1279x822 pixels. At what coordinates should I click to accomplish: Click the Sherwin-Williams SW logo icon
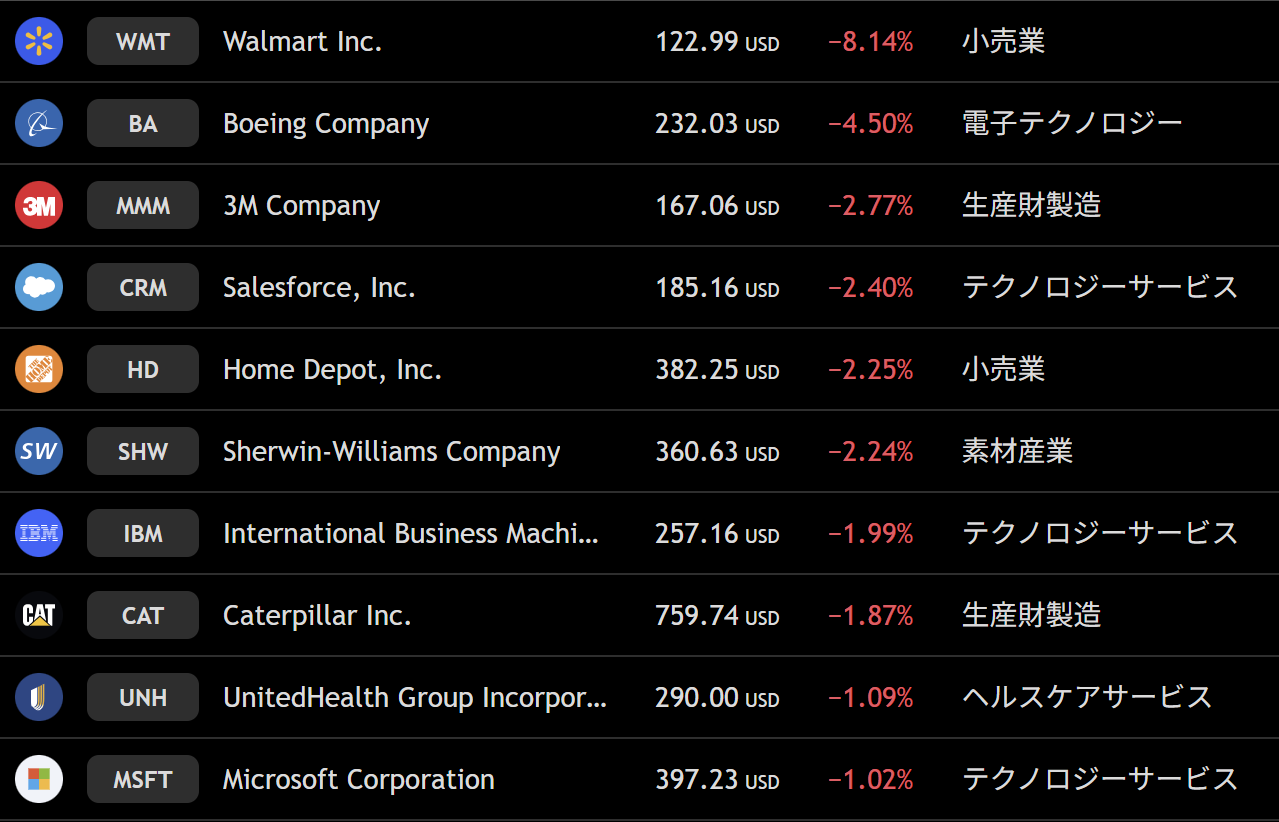[x=39, y=452]
